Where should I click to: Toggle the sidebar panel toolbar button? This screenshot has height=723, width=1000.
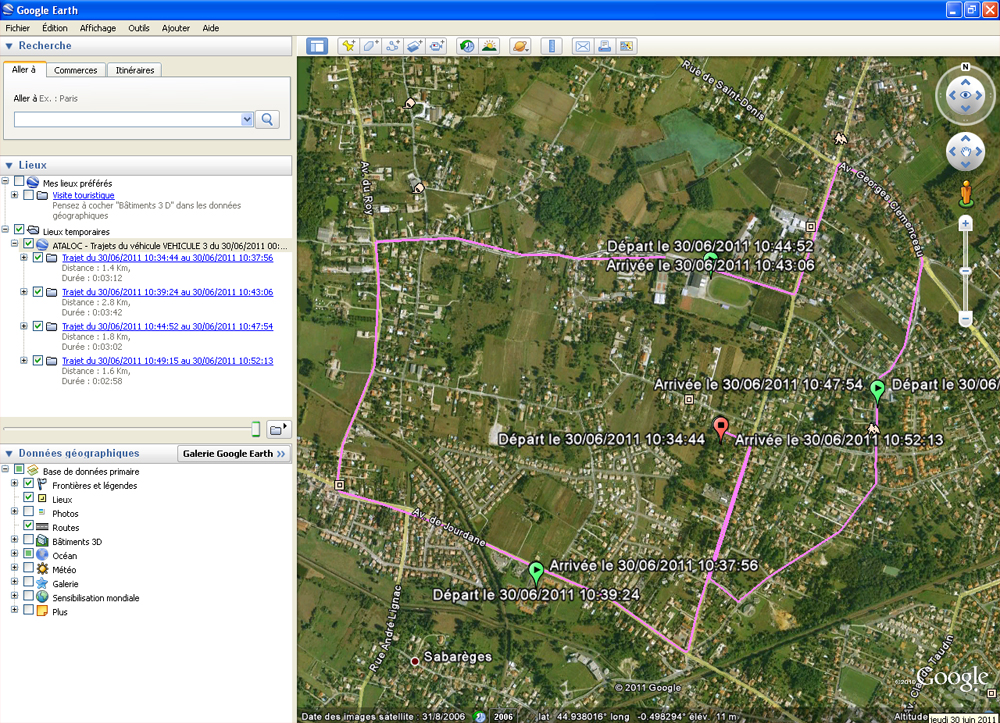tap(317, 46)
